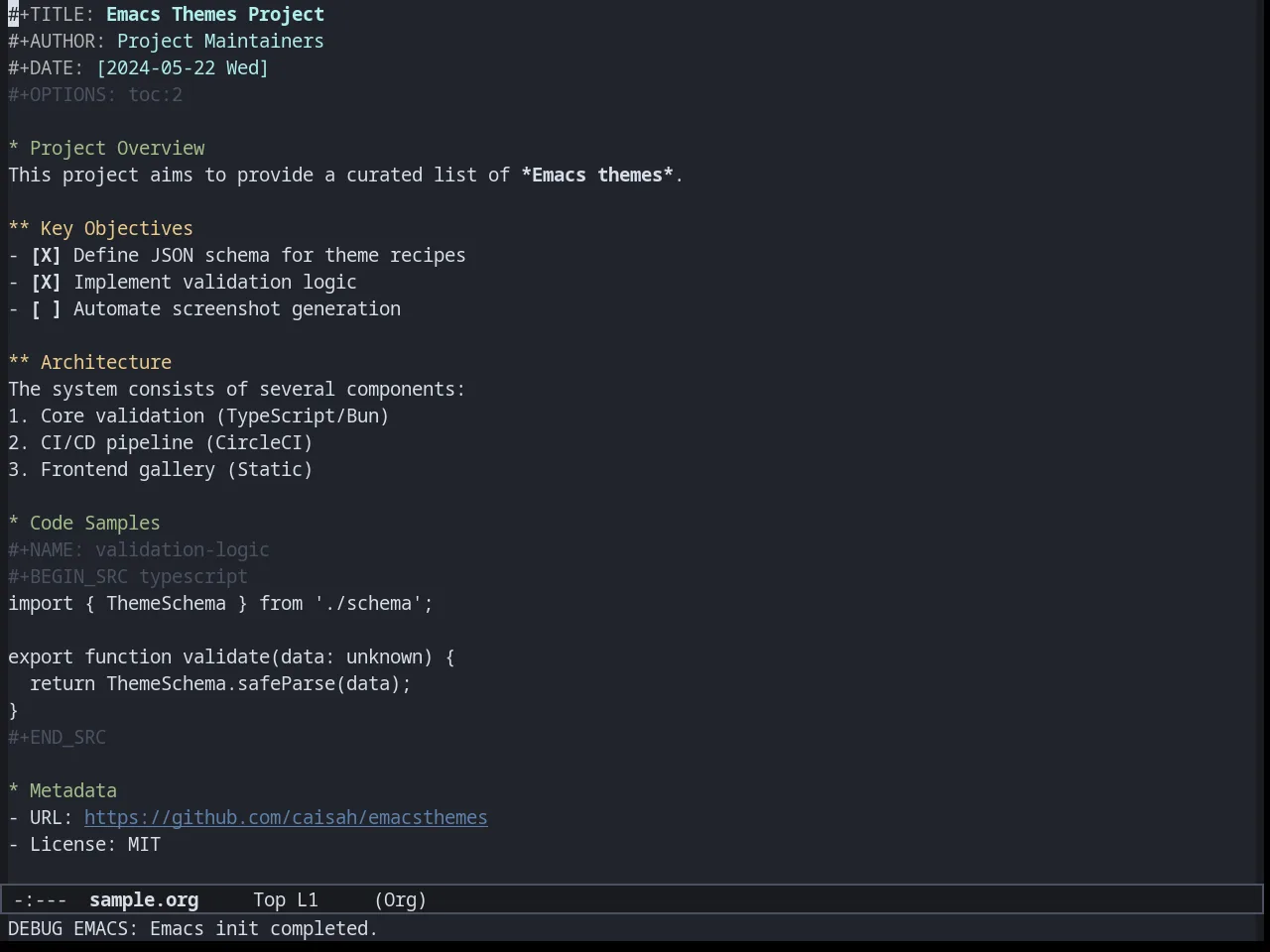Click the #+END_SRC line
Image resolution: width=1270 pixels, height=952 pixels.
click(57, 738)
